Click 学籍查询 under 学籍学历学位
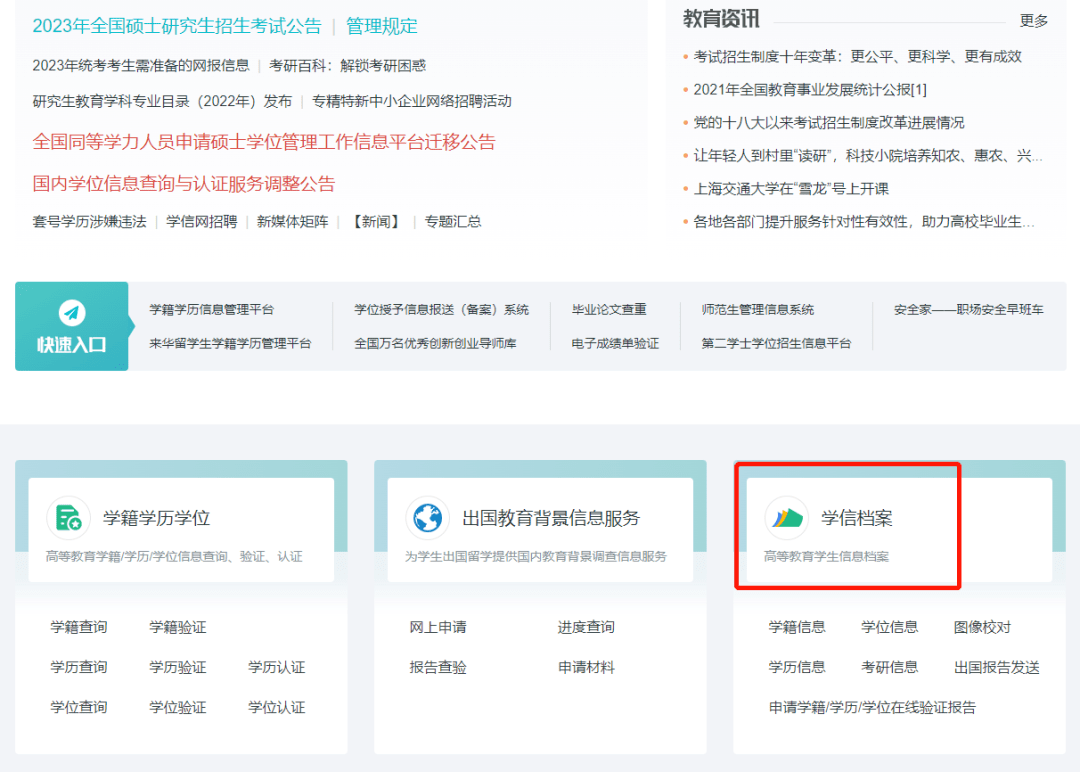Image resolution: width=1080 pixels, height=772 pixels. [x=79, y=627]
